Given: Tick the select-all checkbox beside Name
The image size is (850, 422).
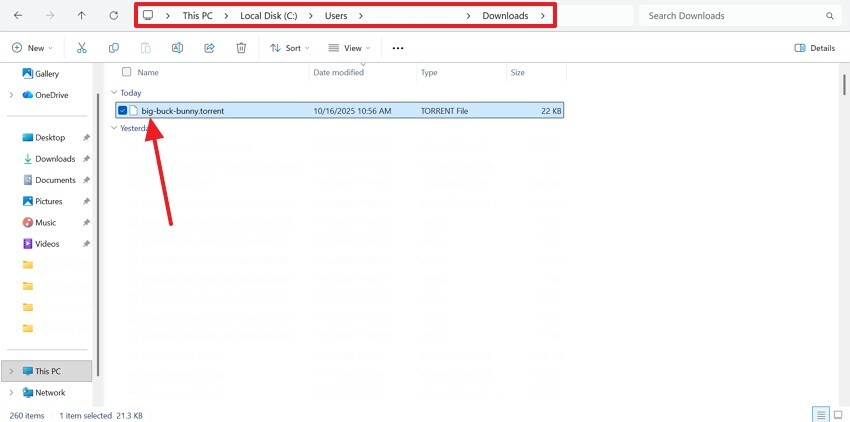Looking at the screenshot, I should pos(126,72).
